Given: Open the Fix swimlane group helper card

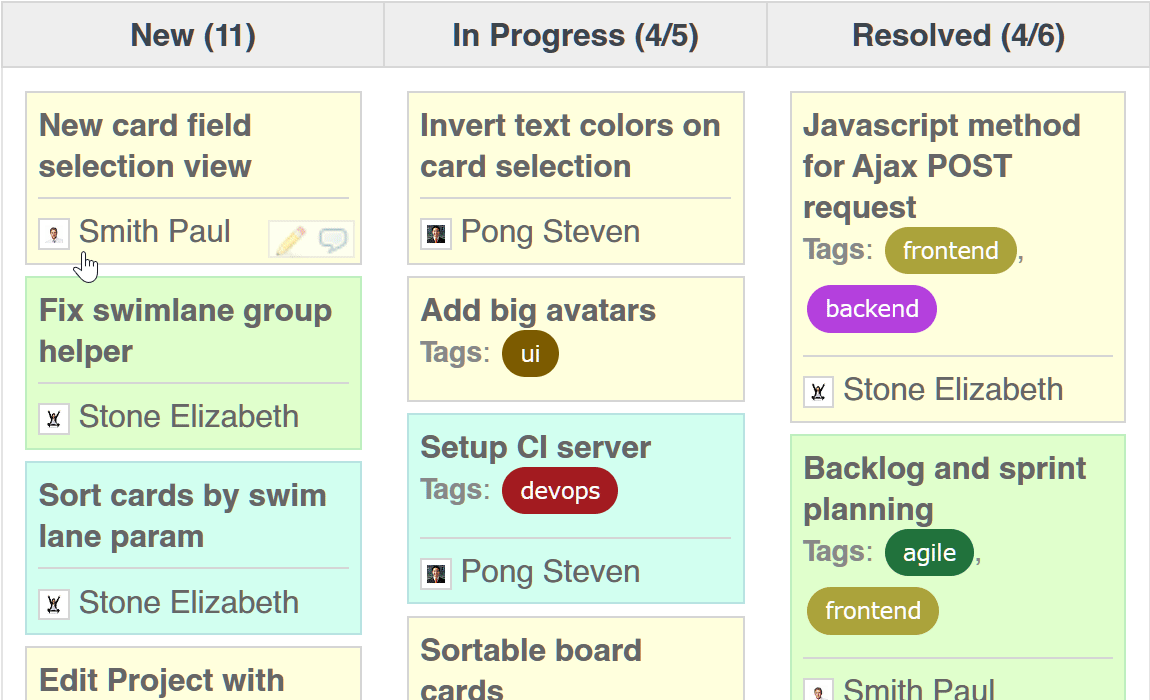Looking at the screenshot, I should [185, 331].
